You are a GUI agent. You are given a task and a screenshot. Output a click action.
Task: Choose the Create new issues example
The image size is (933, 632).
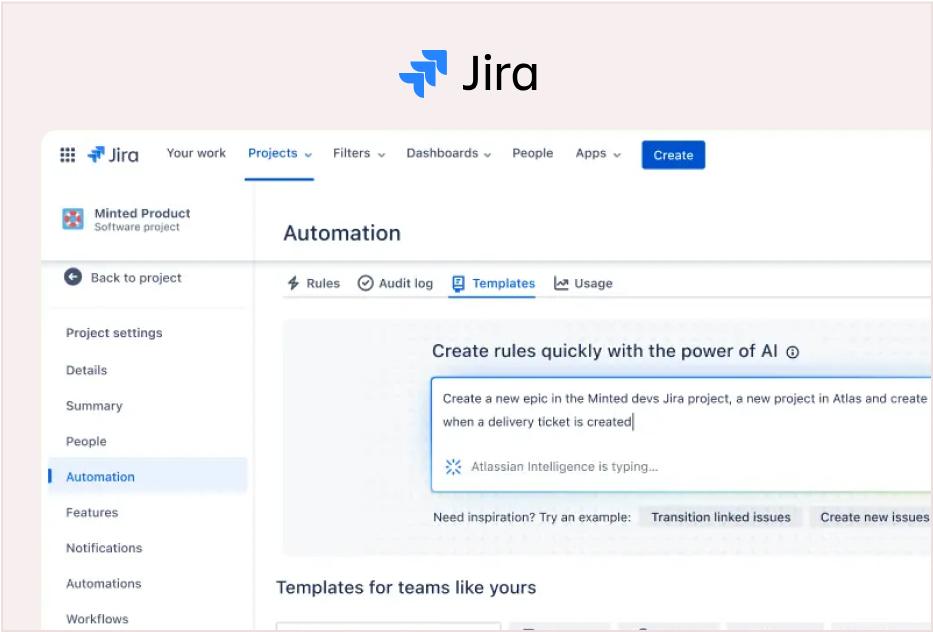coord(873,517)
